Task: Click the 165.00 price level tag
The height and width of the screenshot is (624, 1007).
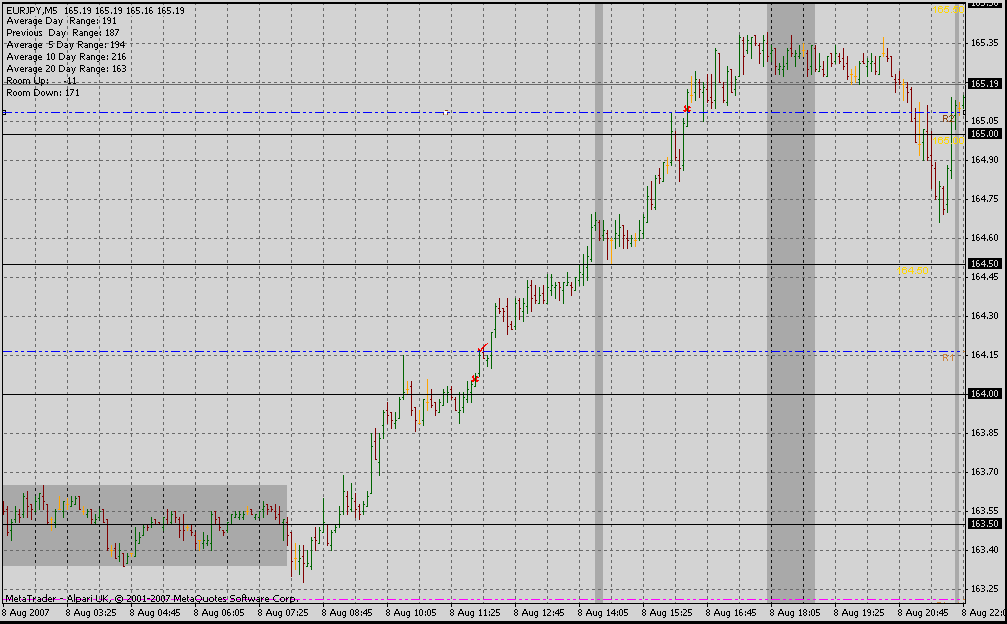Action: click(x=984, y=134)
